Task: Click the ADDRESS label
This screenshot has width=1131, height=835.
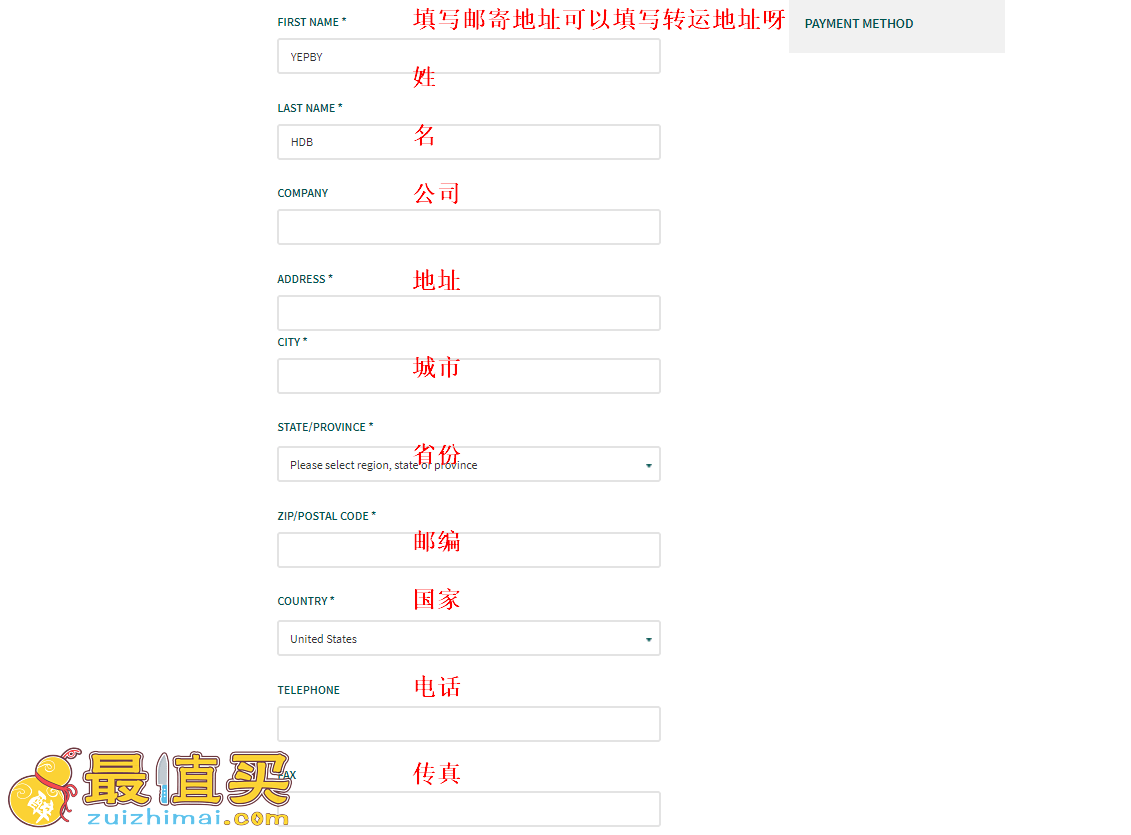Action: click(305, 279)
